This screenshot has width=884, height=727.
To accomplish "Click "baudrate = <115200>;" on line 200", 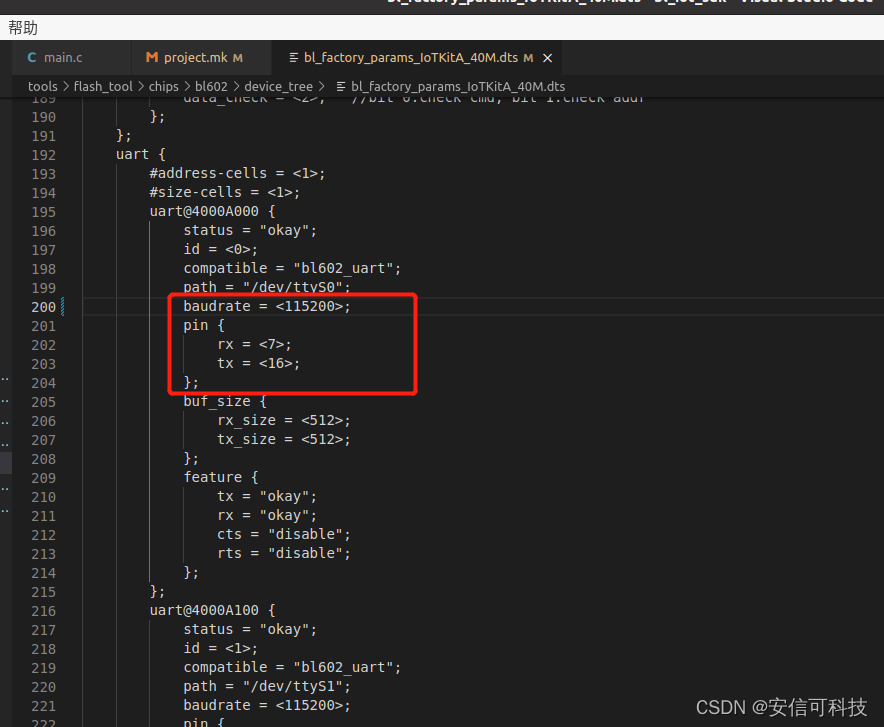I will click(x=267, y=306).
